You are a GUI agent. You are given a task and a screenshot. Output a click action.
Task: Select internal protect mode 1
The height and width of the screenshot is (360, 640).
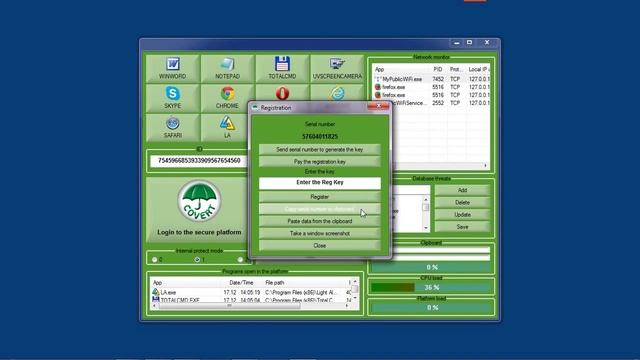click(x=197, y=260)
